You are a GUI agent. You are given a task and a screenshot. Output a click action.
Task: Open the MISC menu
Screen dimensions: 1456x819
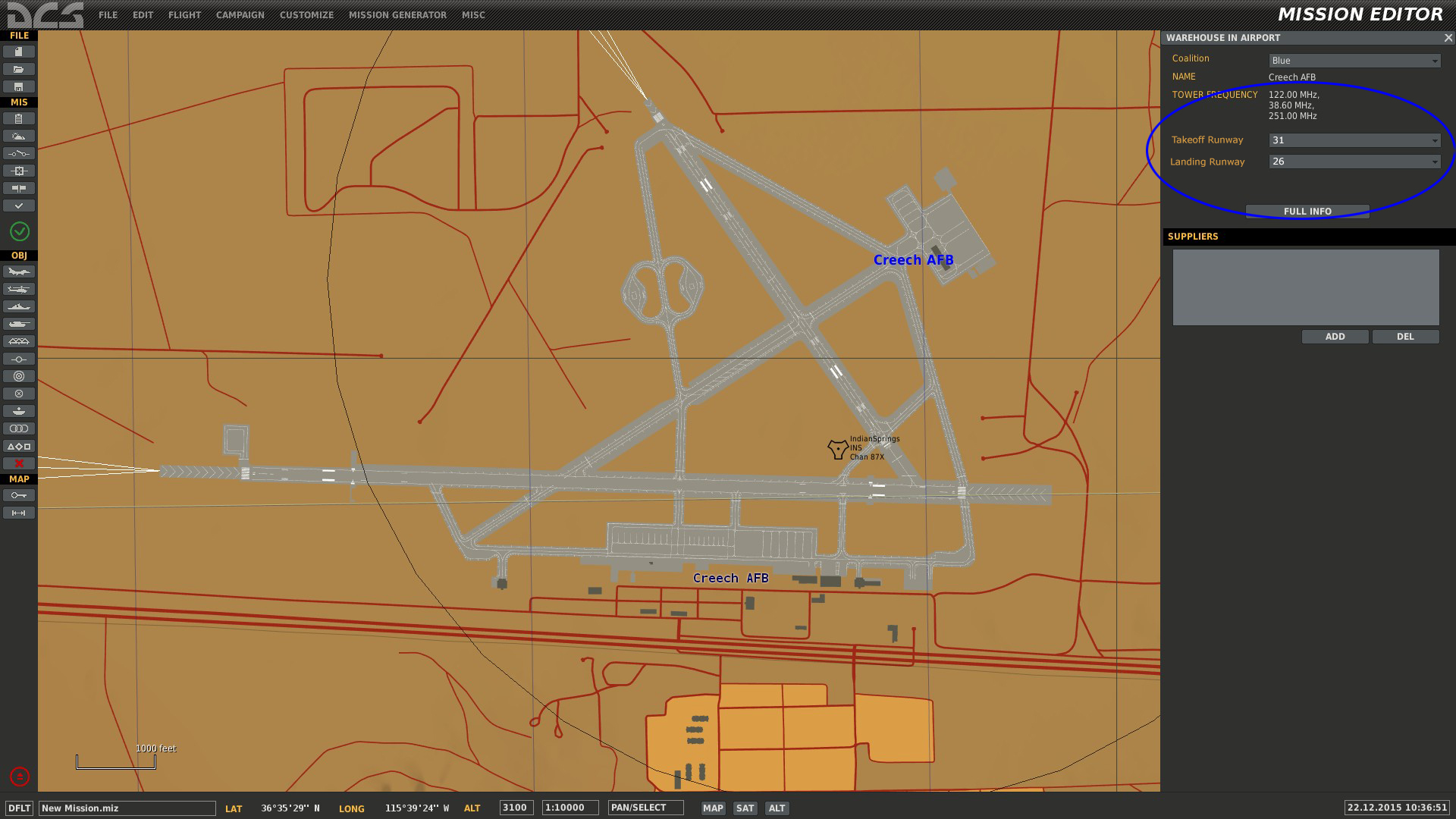coord(473,14)
